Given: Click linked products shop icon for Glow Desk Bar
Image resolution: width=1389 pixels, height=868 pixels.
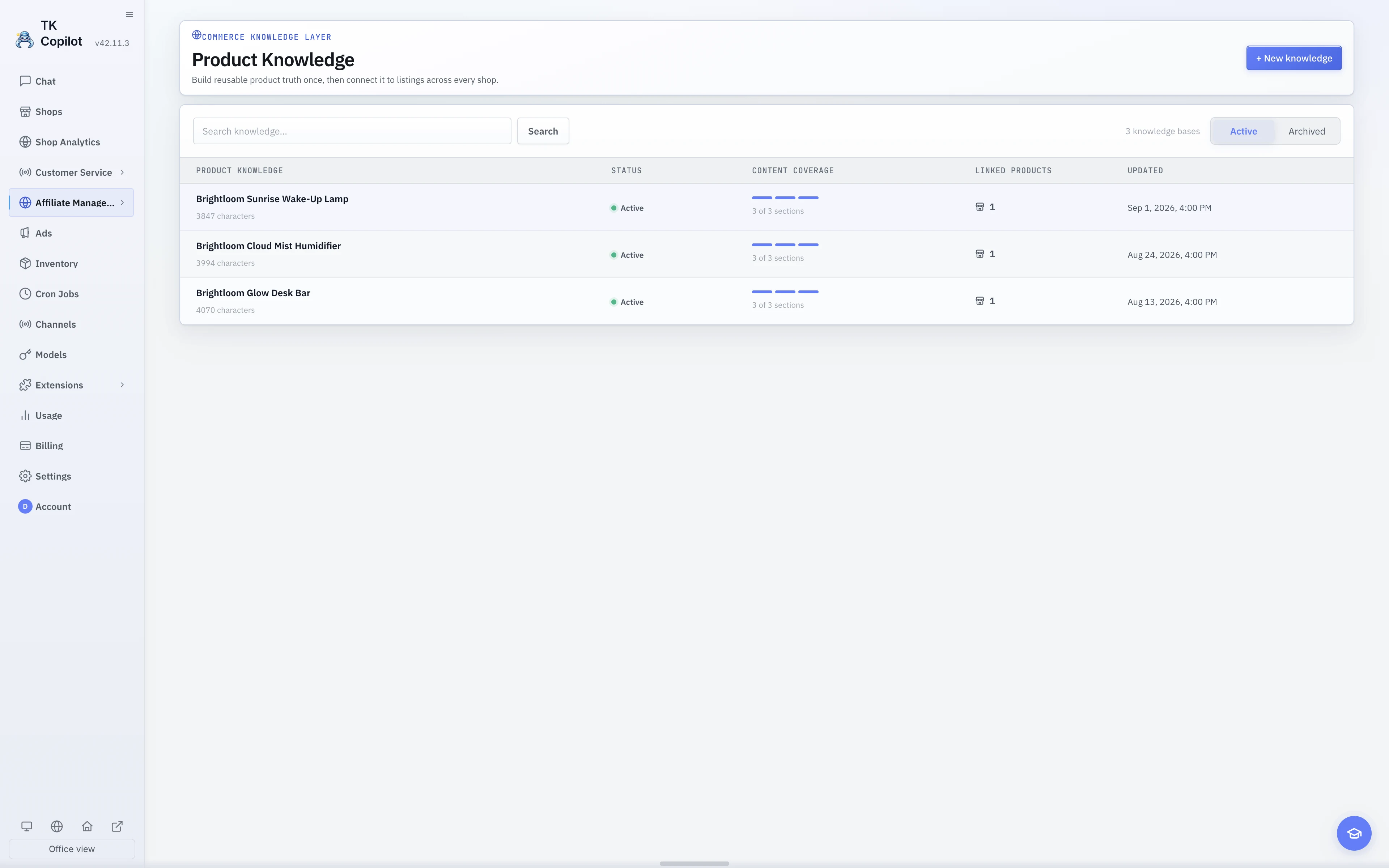Looking at the screenshot, I should [x=980, y=301].
